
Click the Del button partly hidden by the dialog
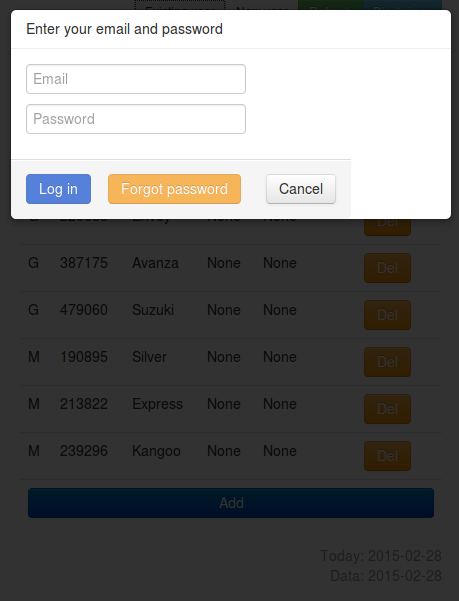click(x=387, y=227)
